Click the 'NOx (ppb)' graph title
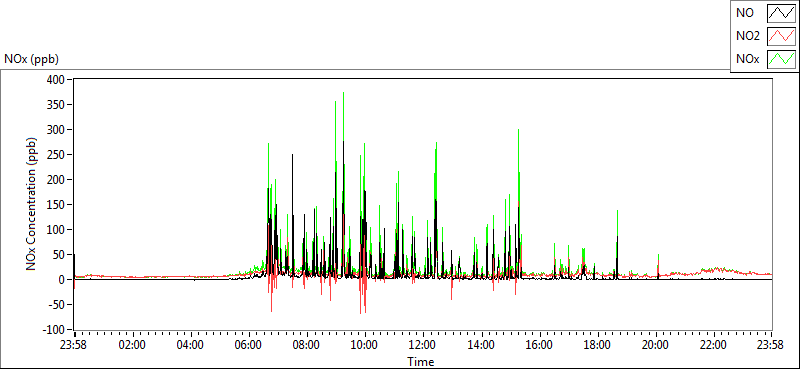This screenshot has width=800, height=369. click(x=31, y=59)
